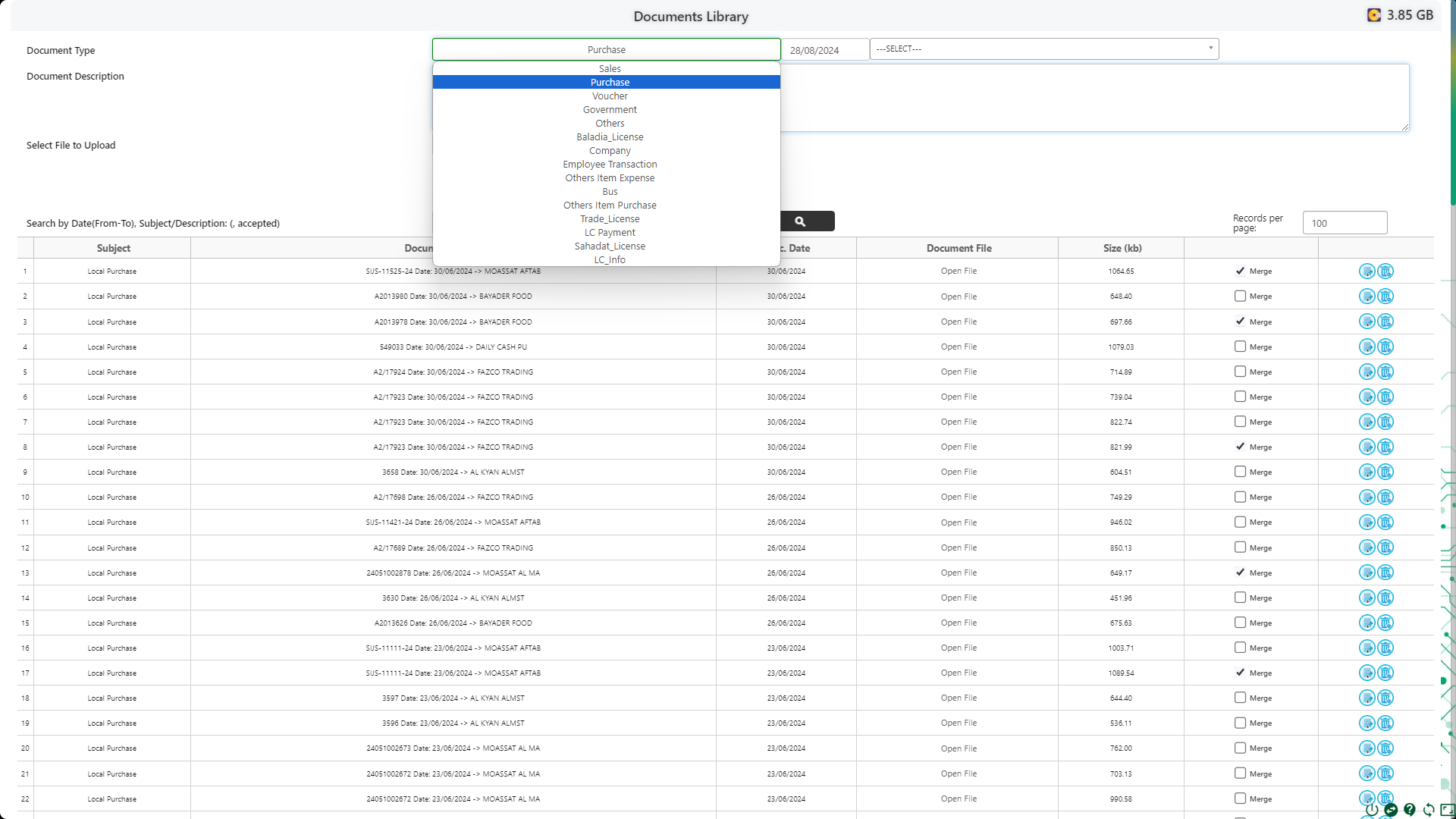The height and width of the screenshot is (819, 1456).
Task: Toggle fullscreen with the corner frame icon
Action: (1447, 810)
